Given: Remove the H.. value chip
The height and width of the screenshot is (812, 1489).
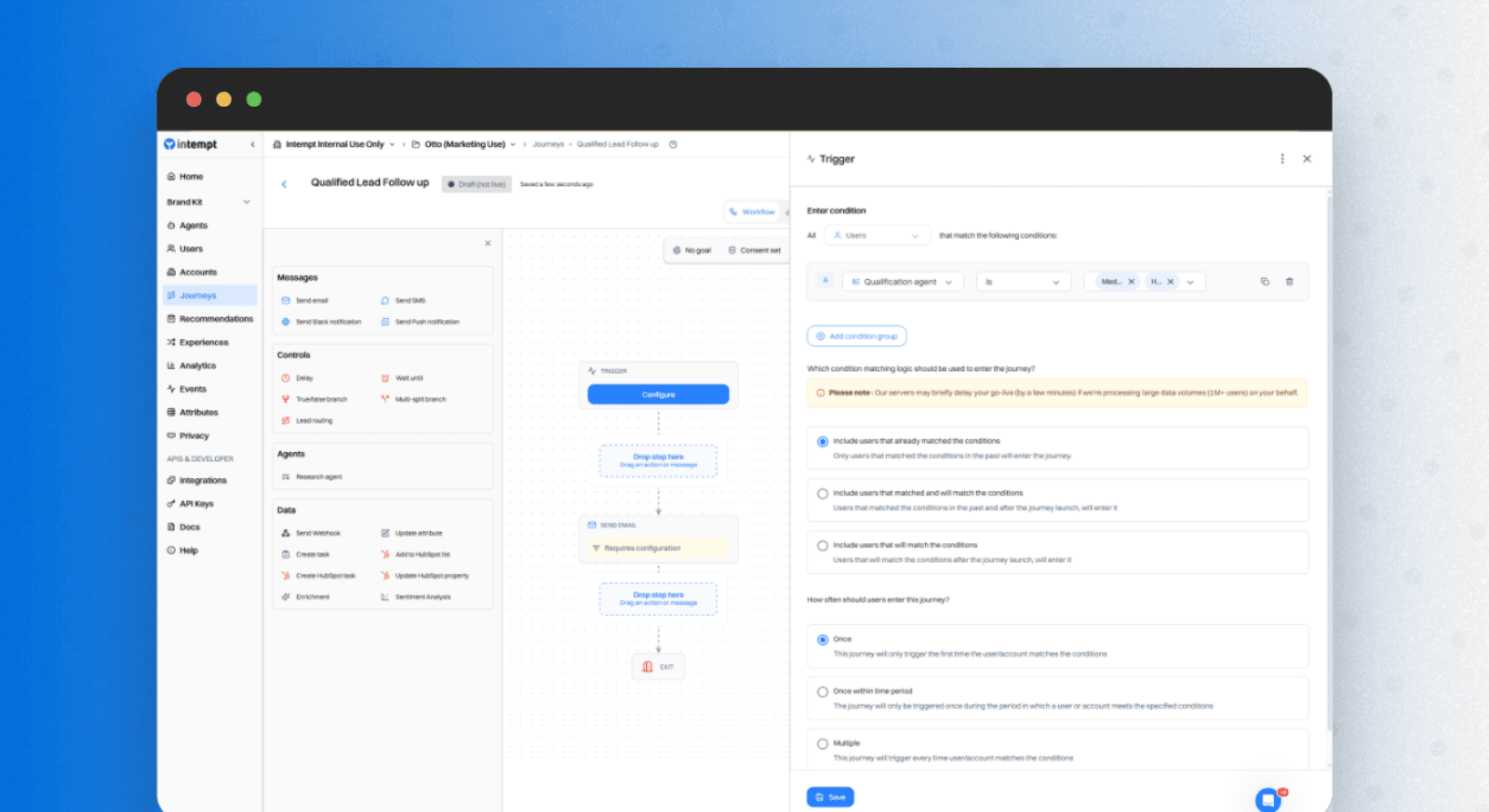Looking at the screenshot, I should 1171,282.
